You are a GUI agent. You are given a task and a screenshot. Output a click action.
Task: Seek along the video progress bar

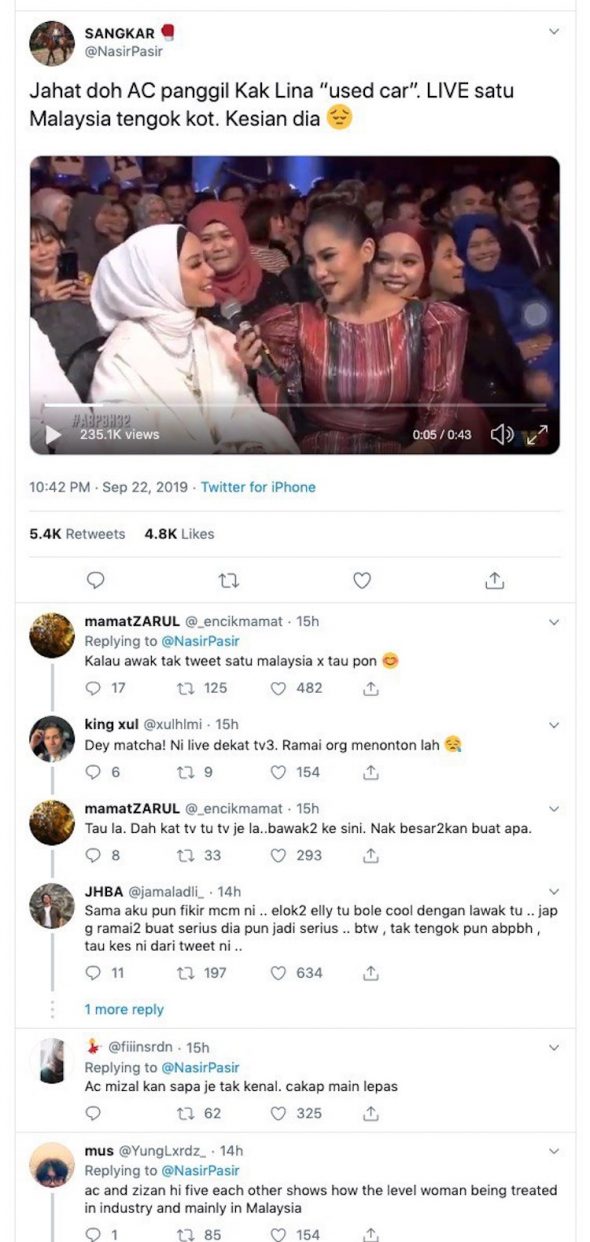(x=295, y=405)
